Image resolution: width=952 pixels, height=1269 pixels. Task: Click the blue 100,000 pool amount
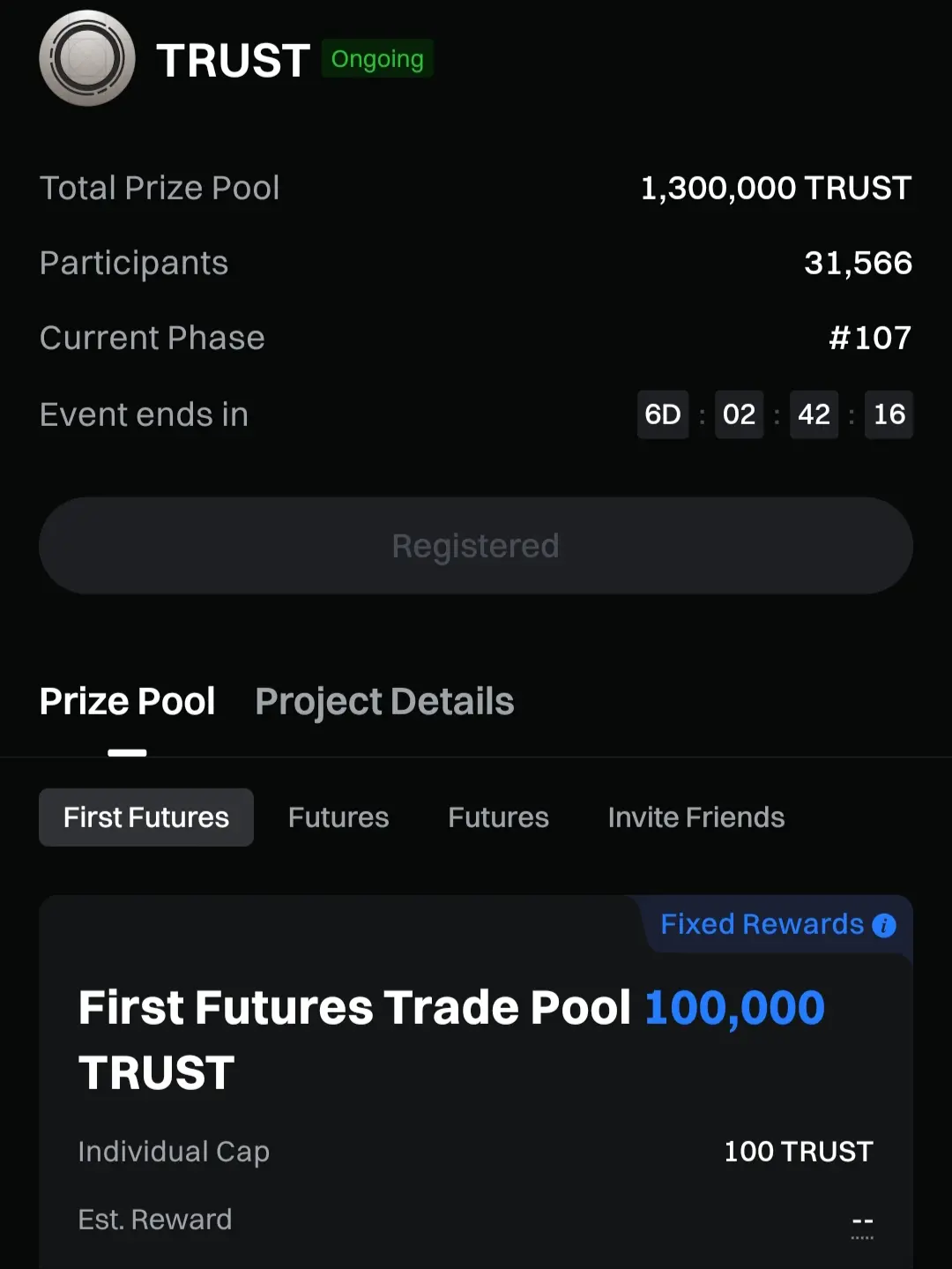click(x=734, y=1008)
